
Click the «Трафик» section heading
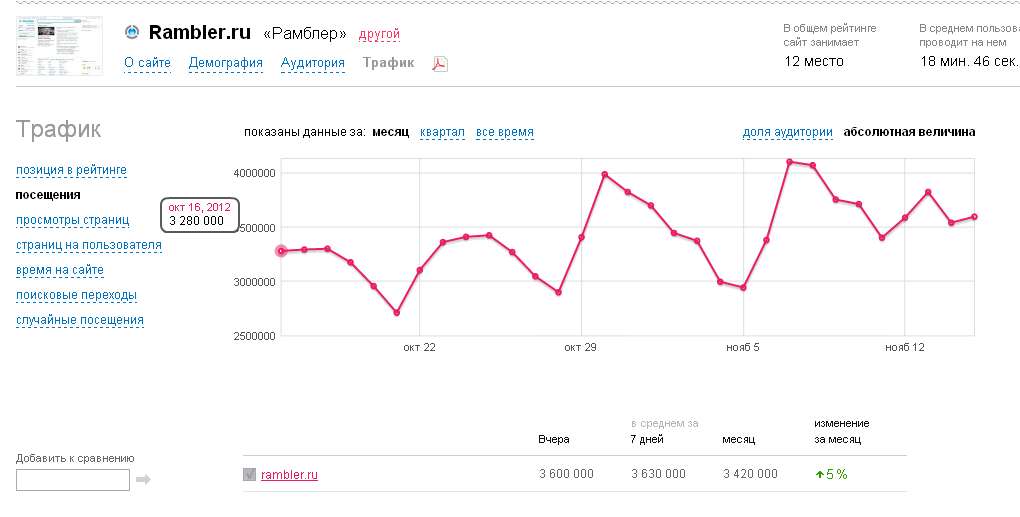click(x=59, y=129)
